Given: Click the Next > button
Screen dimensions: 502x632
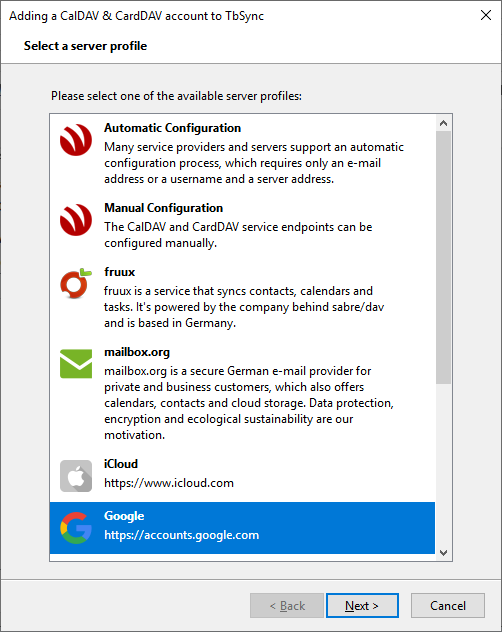Looking at the screenshot, I should [362, 605].
